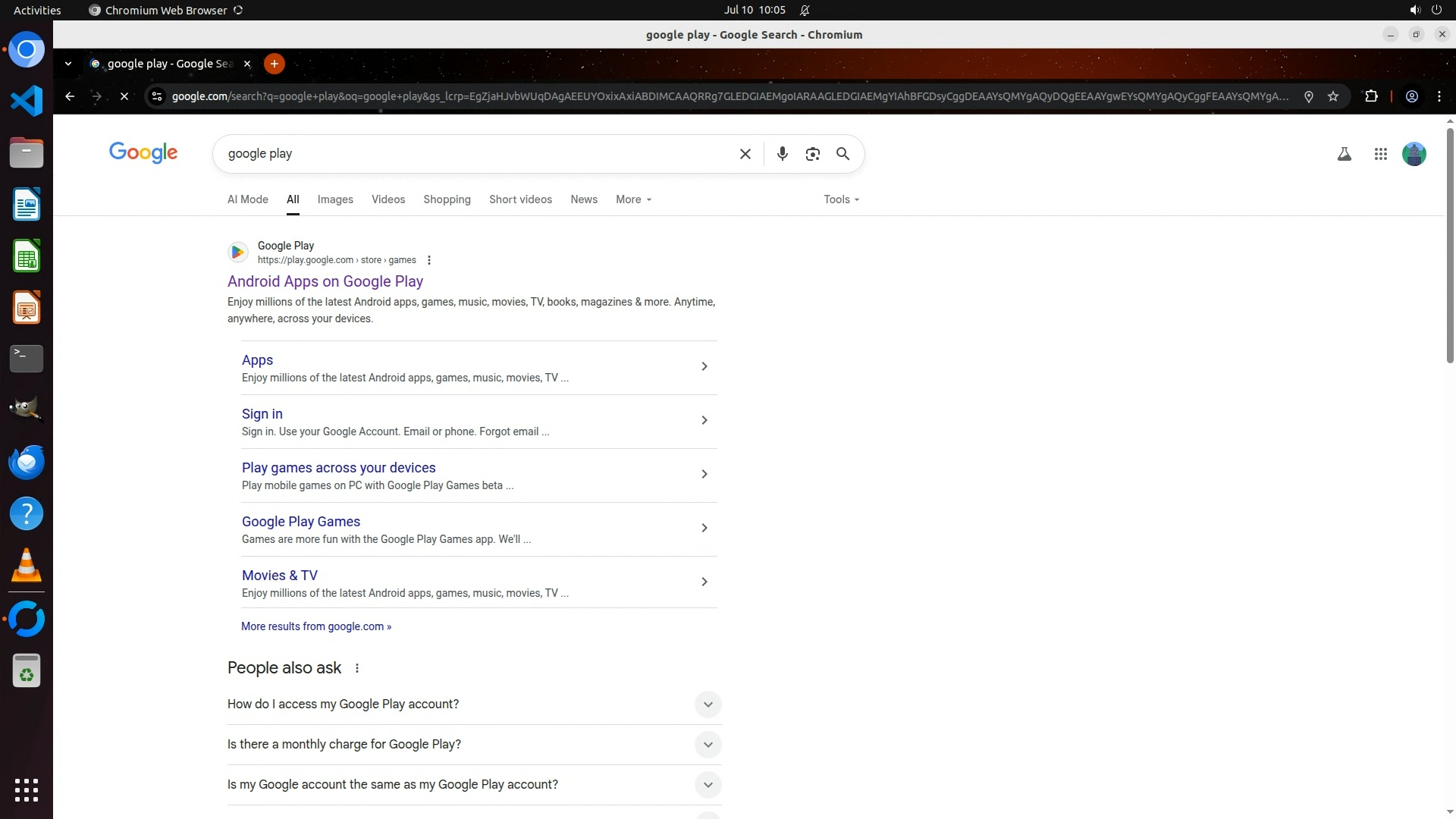Image resolution: width=1456 pixels, height=819 pixels.
Task: Open Search Labs flask icon
Action: click(x=1344, y=154)
